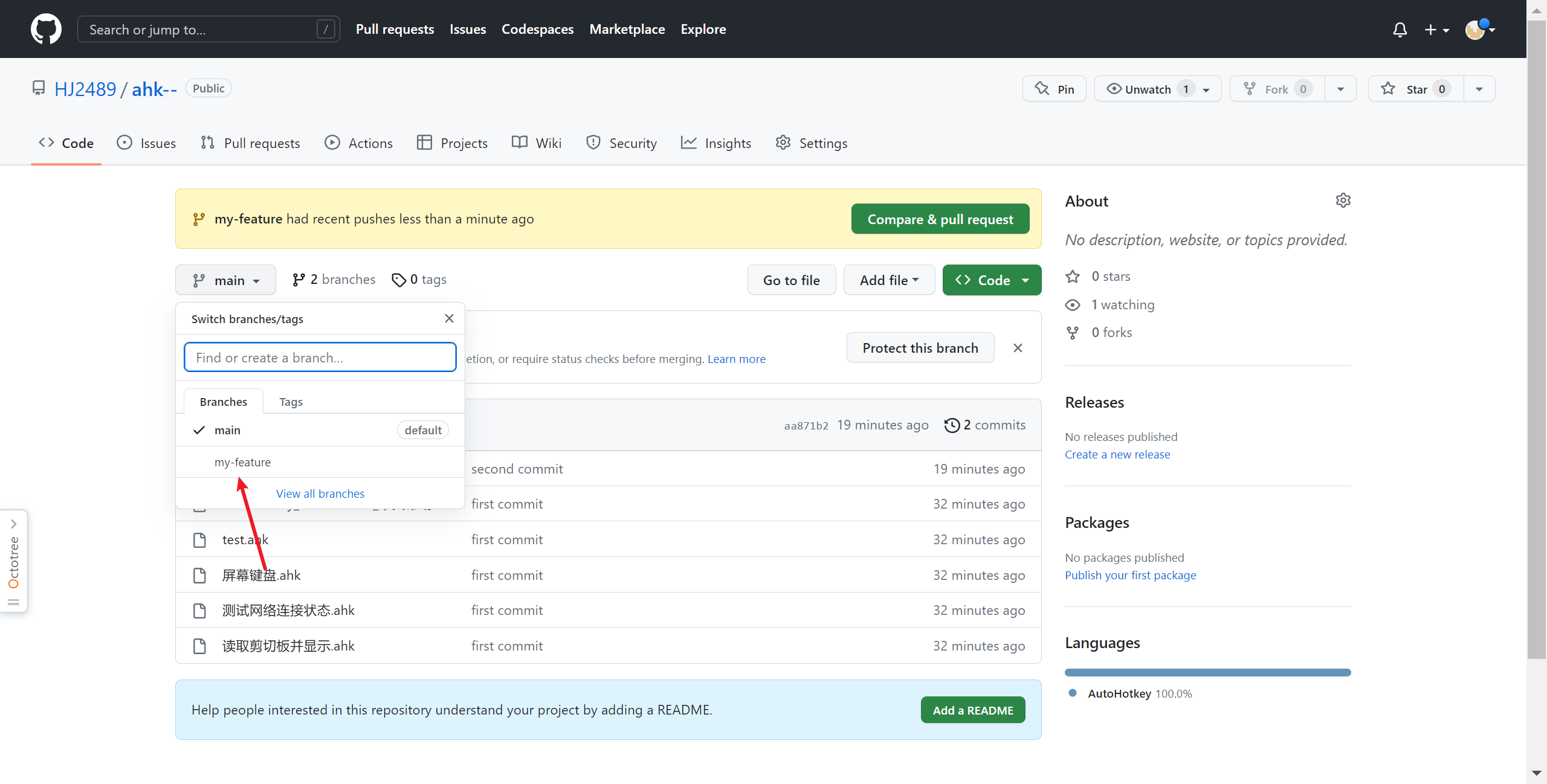The height and width of the screenshot is (784, 1547).
Task: Open the Add file dropdown
Action: [889, 280]
